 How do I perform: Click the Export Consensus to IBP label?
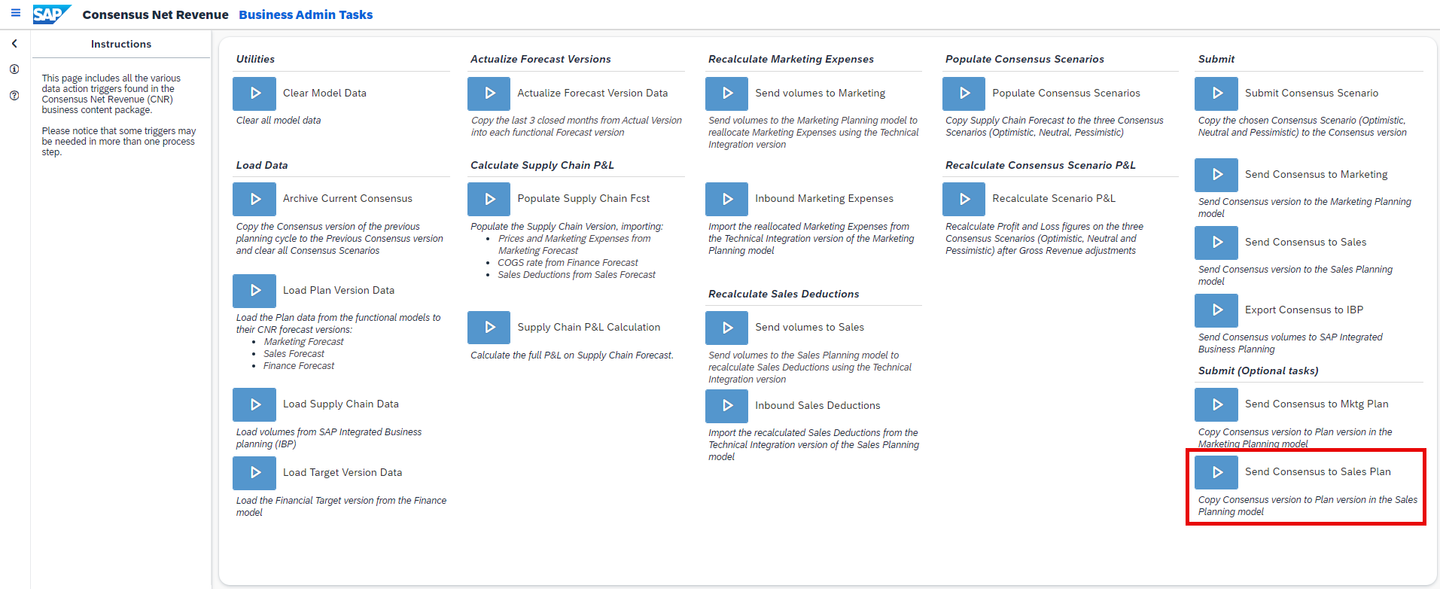[1304, 310]
